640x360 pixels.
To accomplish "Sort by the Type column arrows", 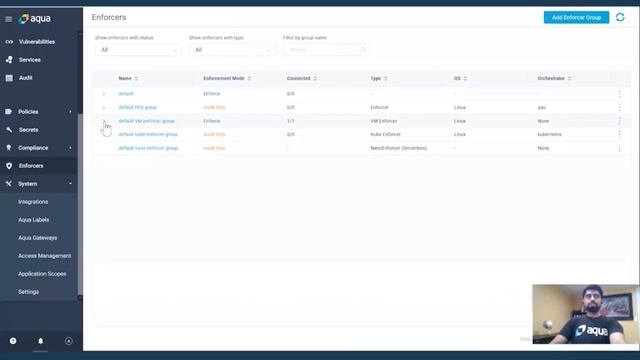I will coord(386,78).
